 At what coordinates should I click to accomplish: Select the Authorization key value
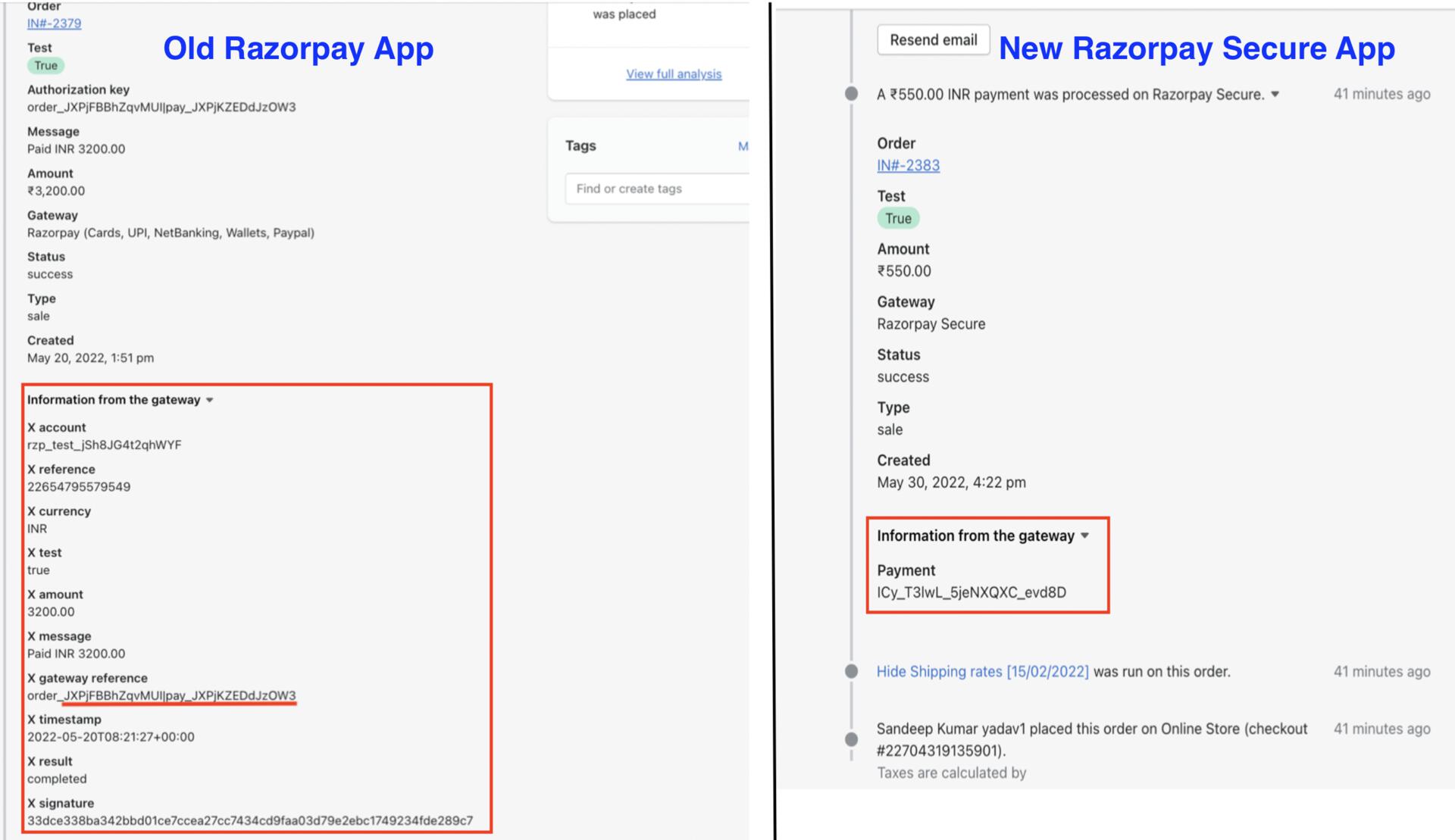pyautogui.click(x=163, y=107)
